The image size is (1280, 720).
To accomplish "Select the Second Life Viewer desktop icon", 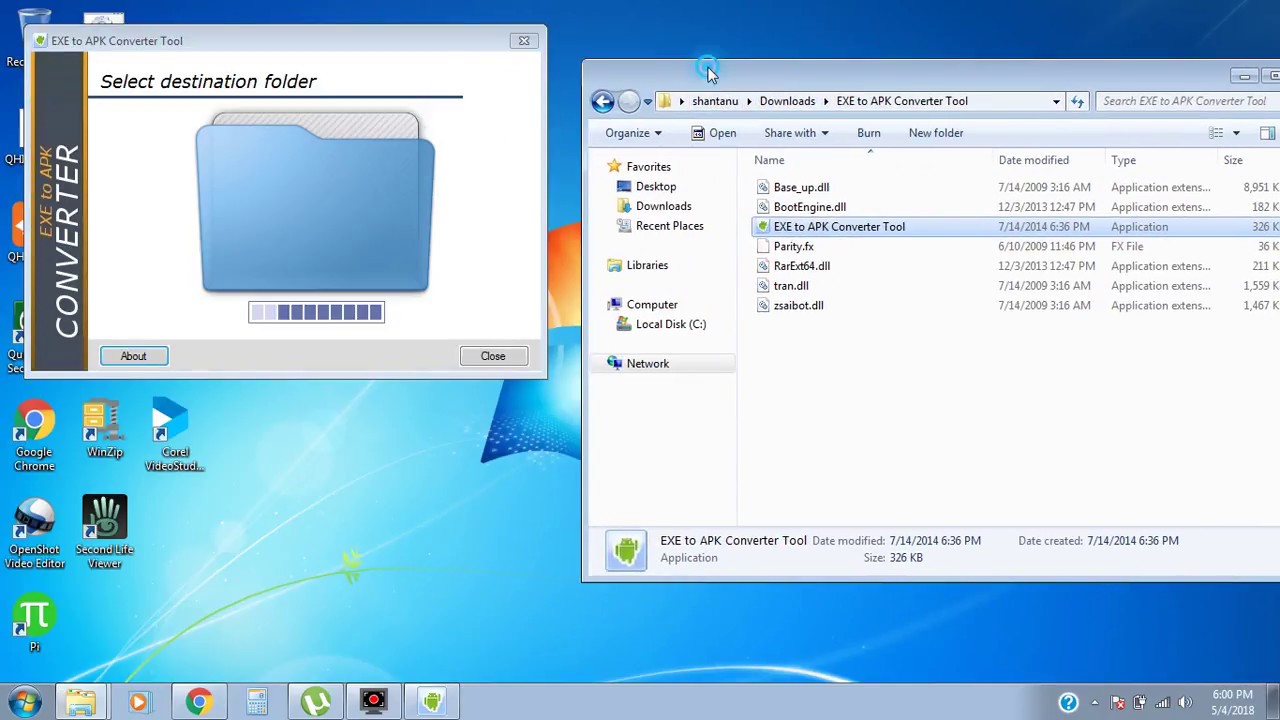I will tap(104, 534).
